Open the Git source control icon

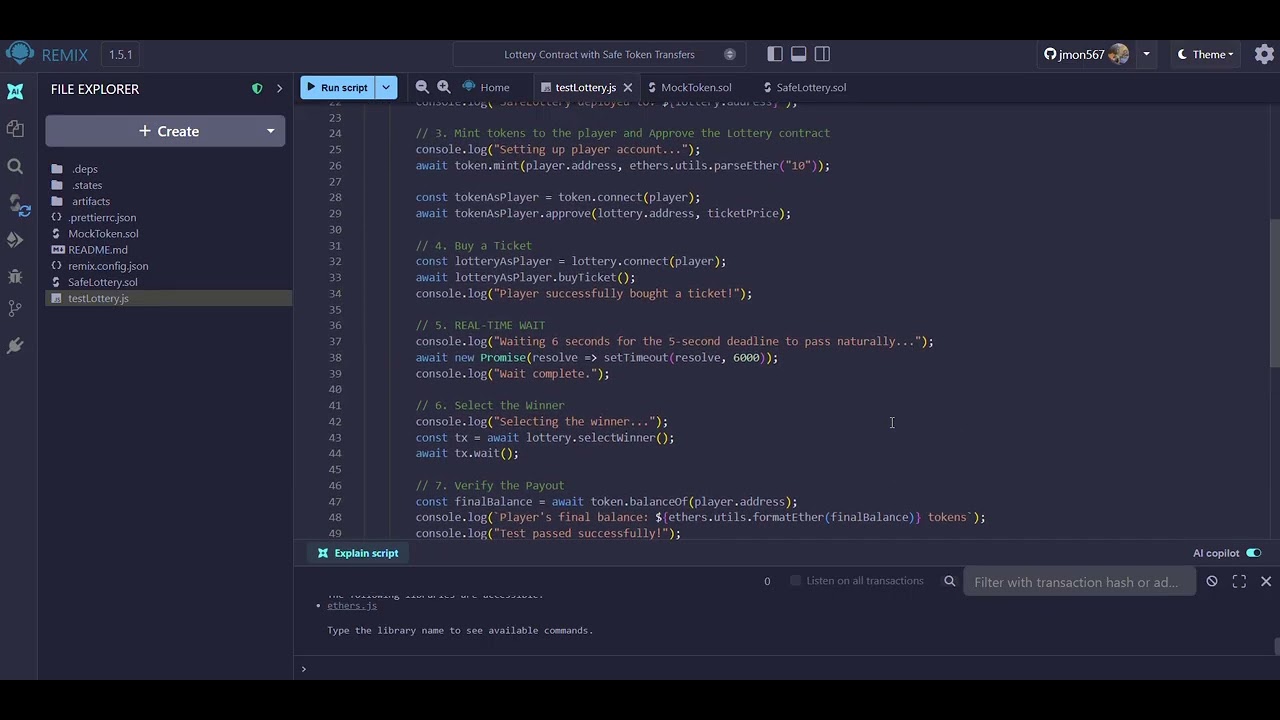click(x=15, y=309)
